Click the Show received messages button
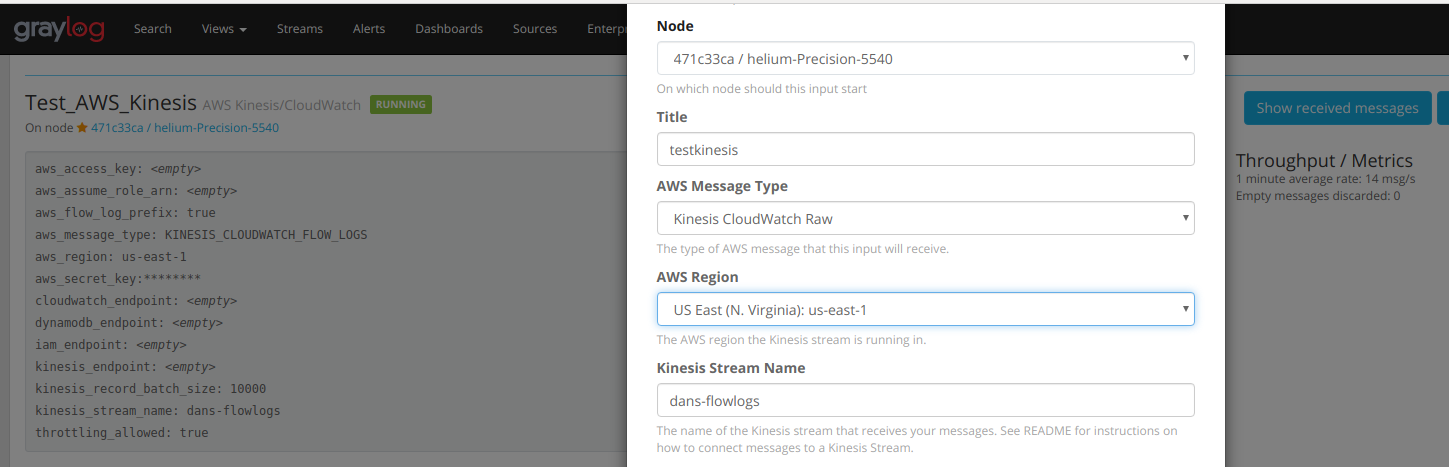The width and height of the screenshot is (1449, 467). [1337, 108]
